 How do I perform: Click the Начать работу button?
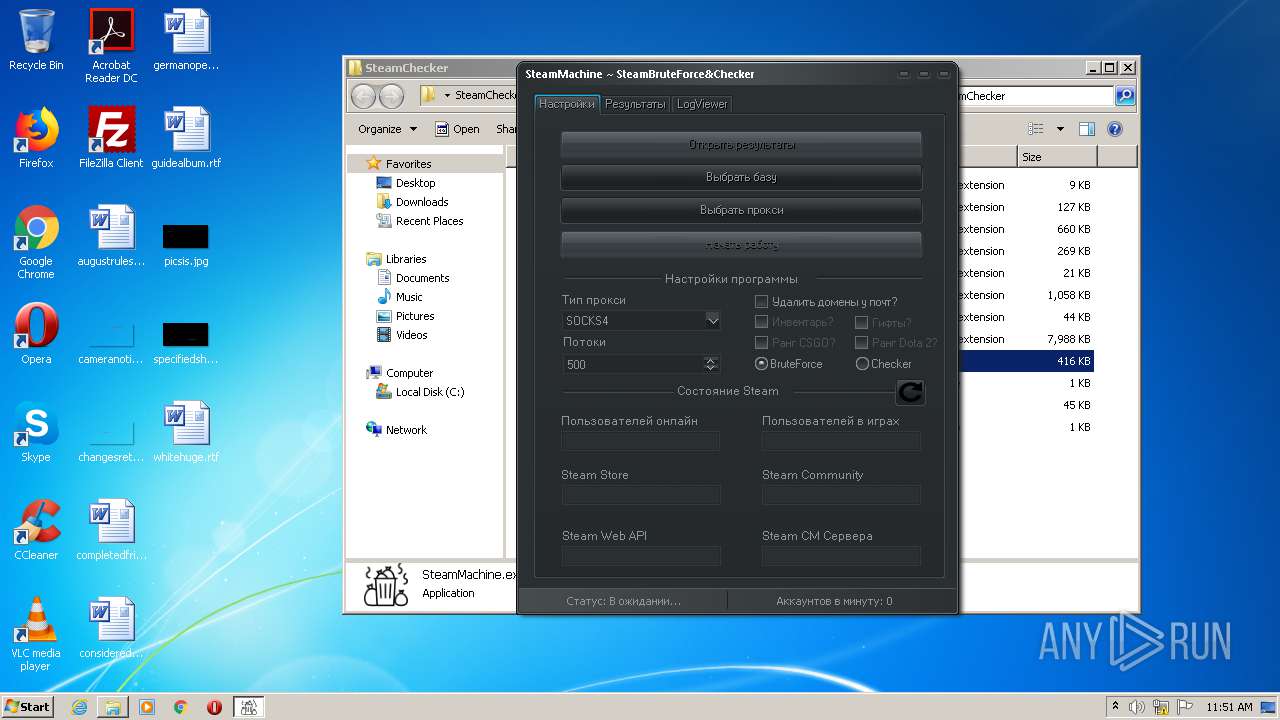click(741, 245)
